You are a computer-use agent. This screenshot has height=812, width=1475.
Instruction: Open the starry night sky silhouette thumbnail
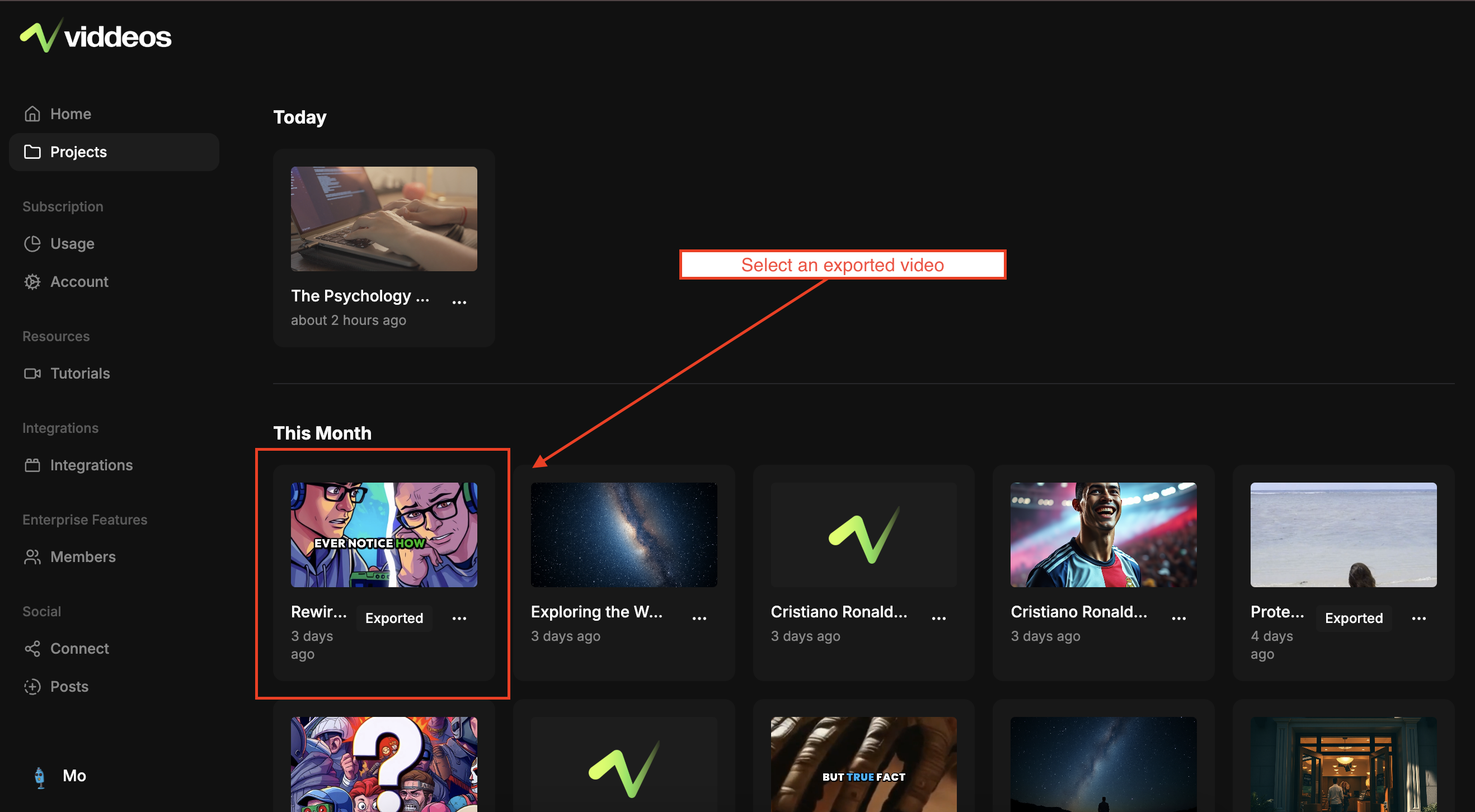coord(1103,764)
